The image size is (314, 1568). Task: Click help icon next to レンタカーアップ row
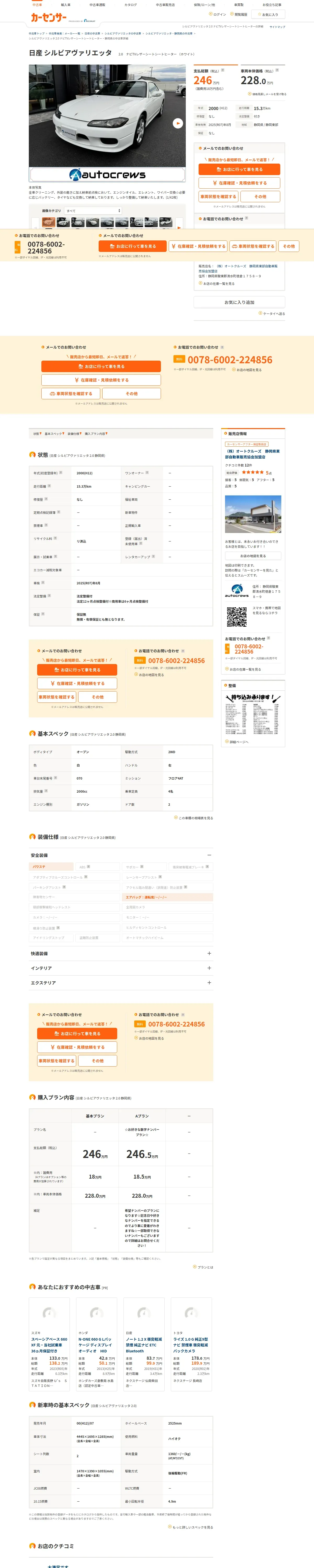(x=153, y=556)
